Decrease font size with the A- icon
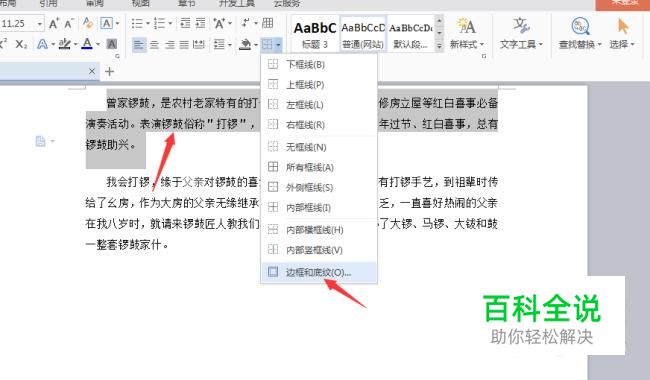650x380 pixels. (x=69, y=24)
